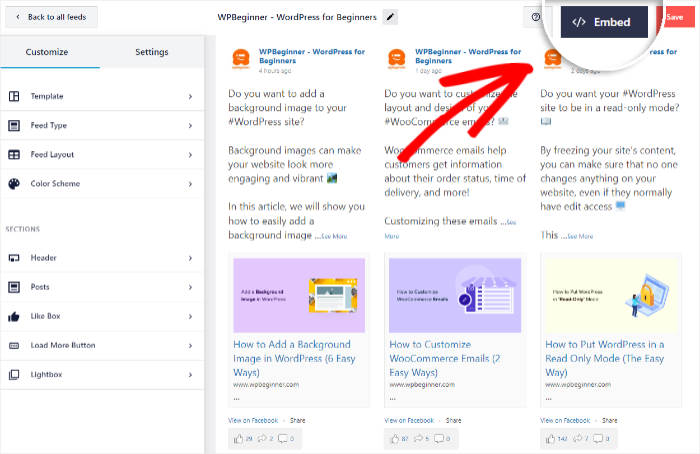Click like icon under WooCommerce Emails post
The image size is (700, 454).
395,439
